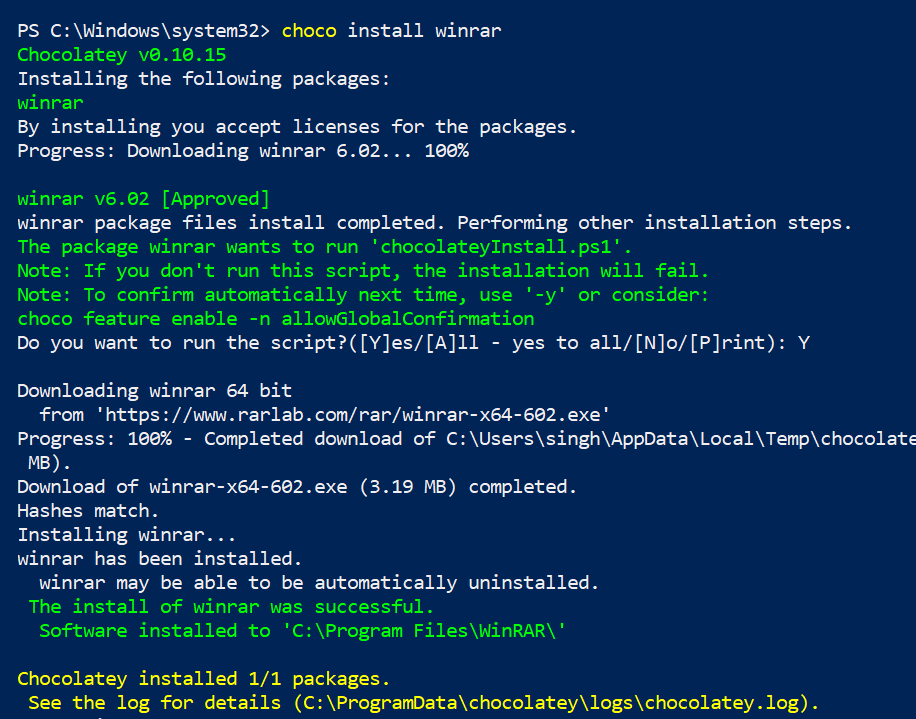Click the '[Y]es' option in prompt
The height and width of the screenshot is (719, 916).
coord(386,343)
